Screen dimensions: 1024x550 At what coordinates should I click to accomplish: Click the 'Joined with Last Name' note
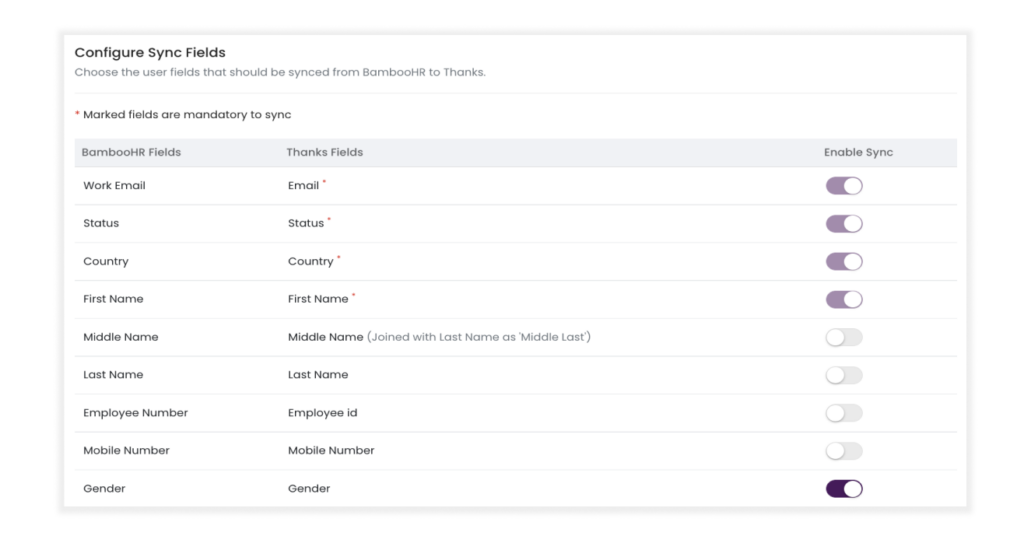pyautogui.click(x=479, y=338)
